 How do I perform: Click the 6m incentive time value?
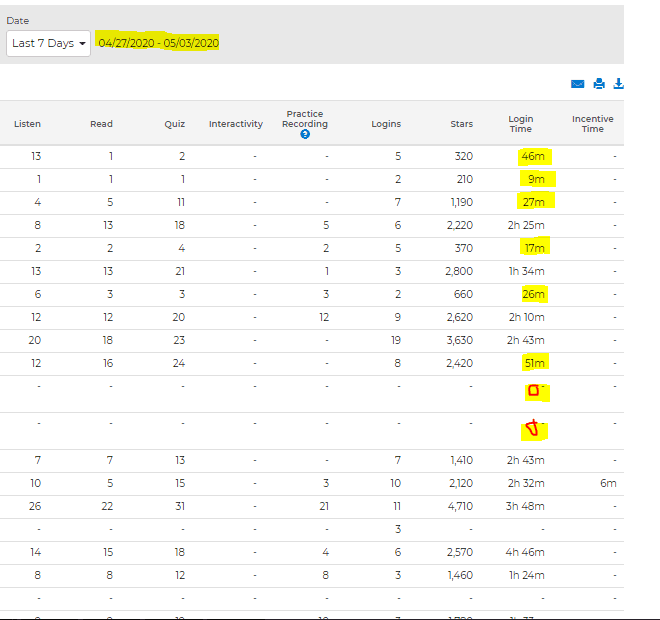coord(608,483)
